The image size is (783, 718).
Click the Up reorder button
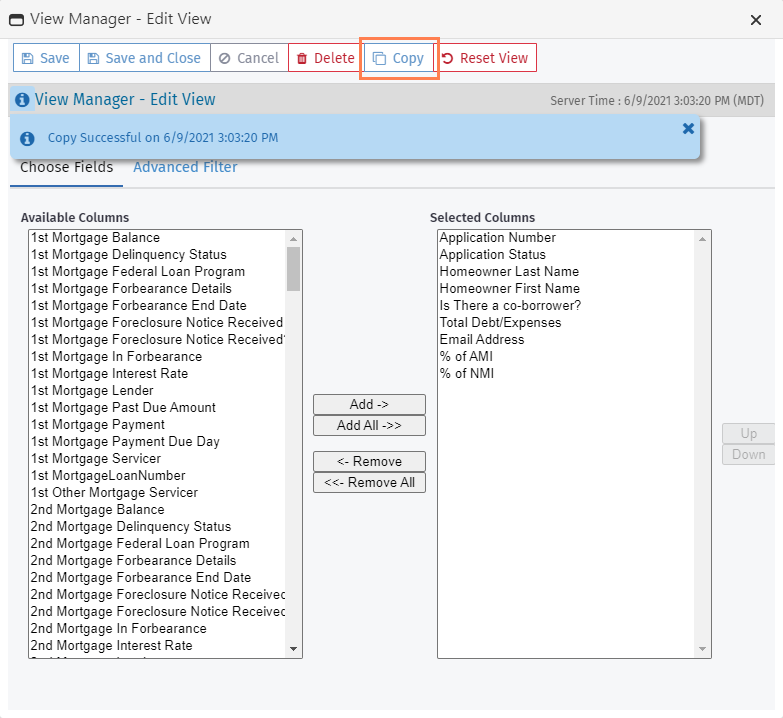748,434
